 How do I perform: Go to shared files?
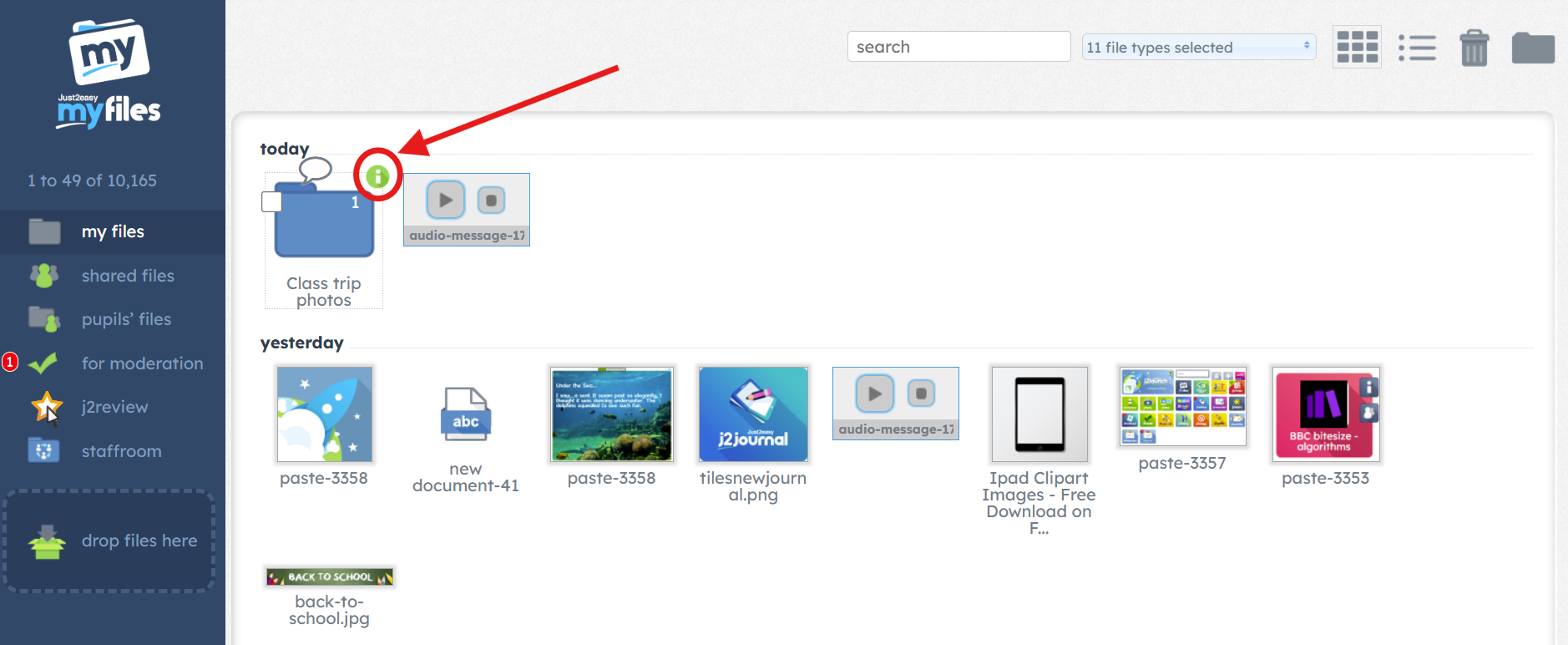(113, 276)
